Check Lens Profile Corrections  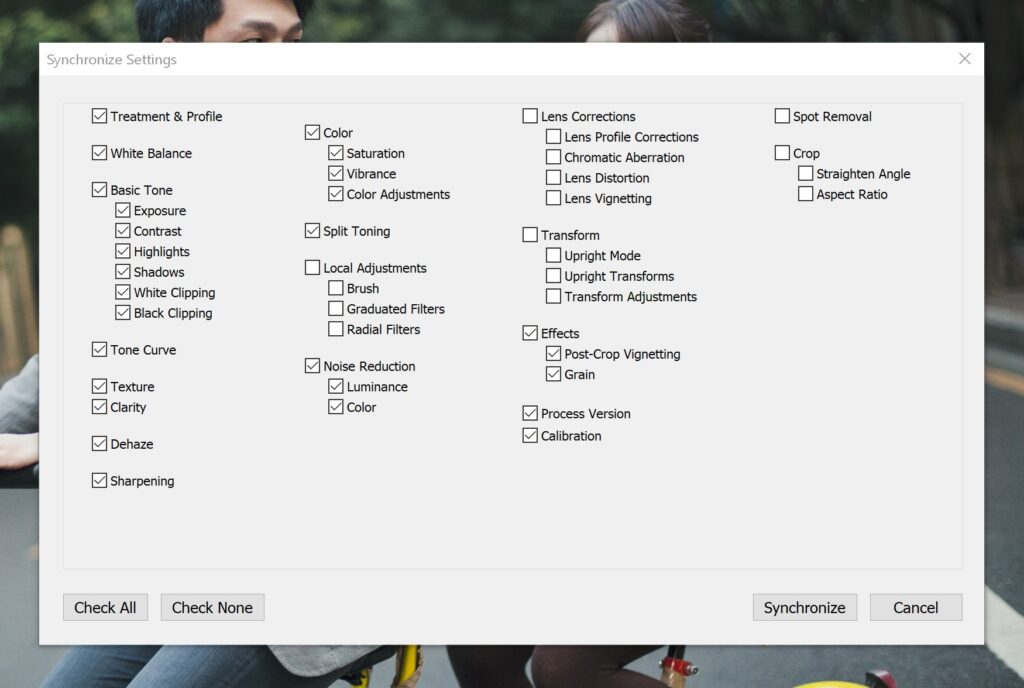tap(553, 136)
